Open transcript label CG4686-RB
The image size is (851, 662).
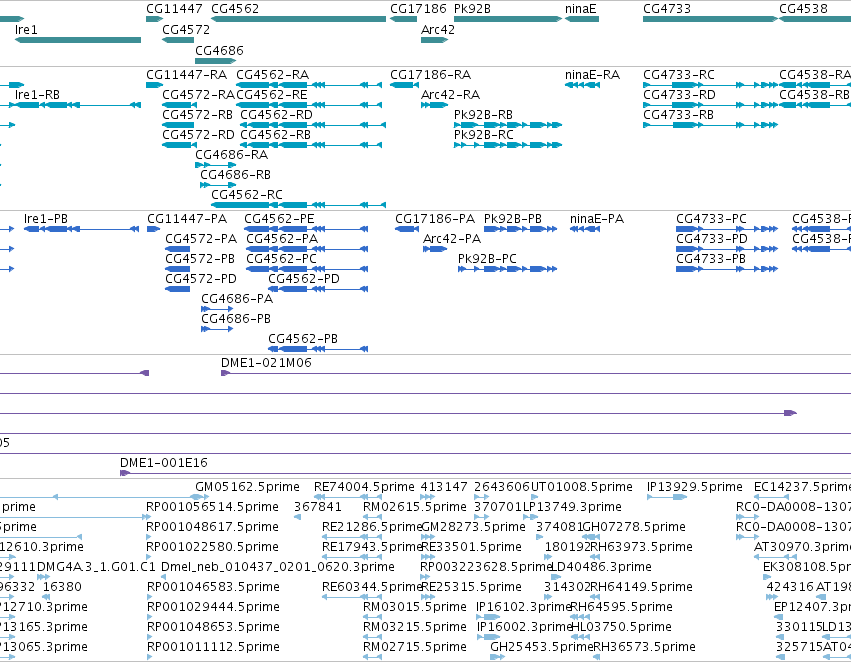coord(235,175)
